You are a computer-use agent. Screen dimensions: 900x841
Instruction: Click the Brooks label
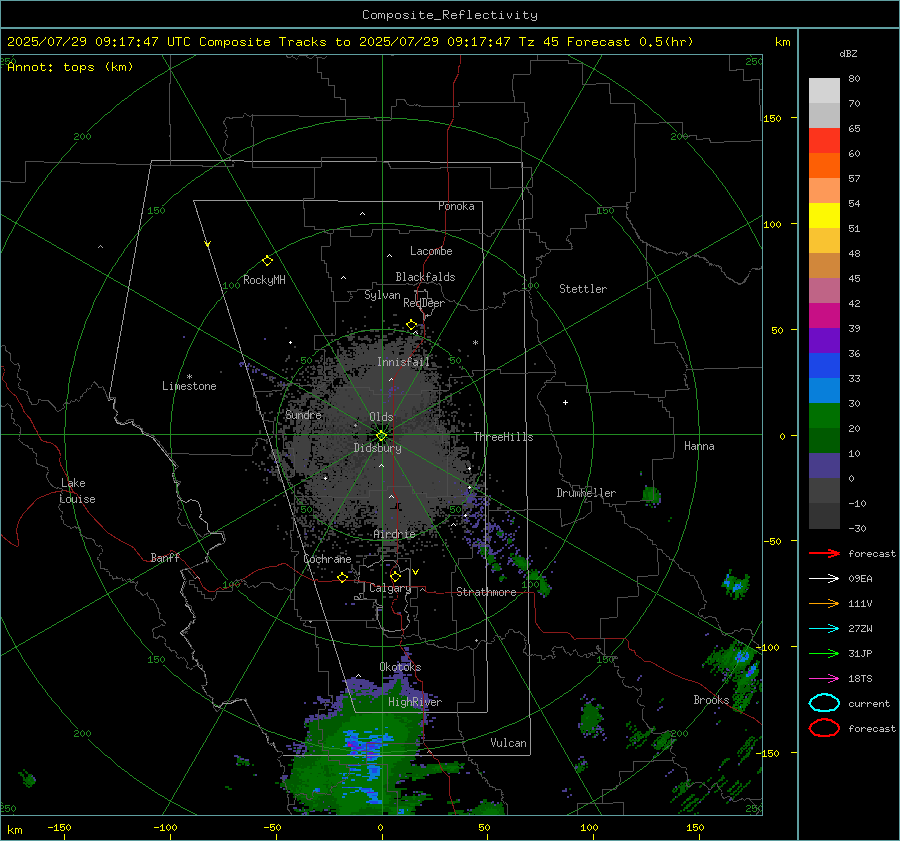711,700
